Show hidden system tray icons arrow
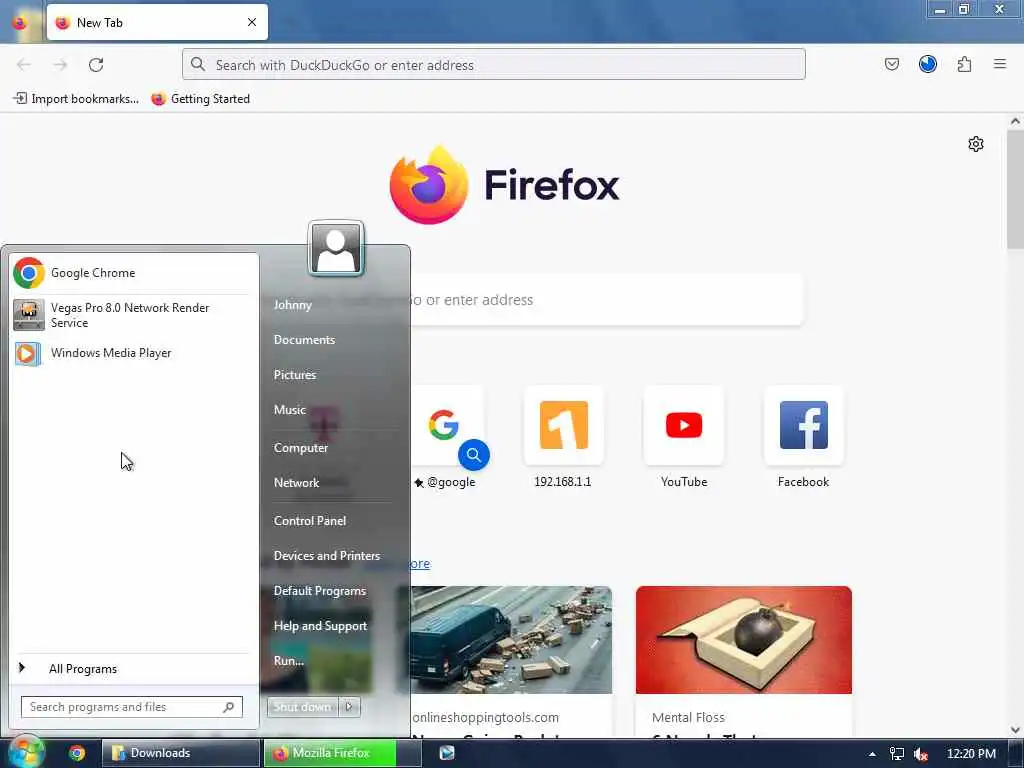Image resolution: width=1024 pixels, height=768 pixels. pyautogui.click(x=872, y=754)
